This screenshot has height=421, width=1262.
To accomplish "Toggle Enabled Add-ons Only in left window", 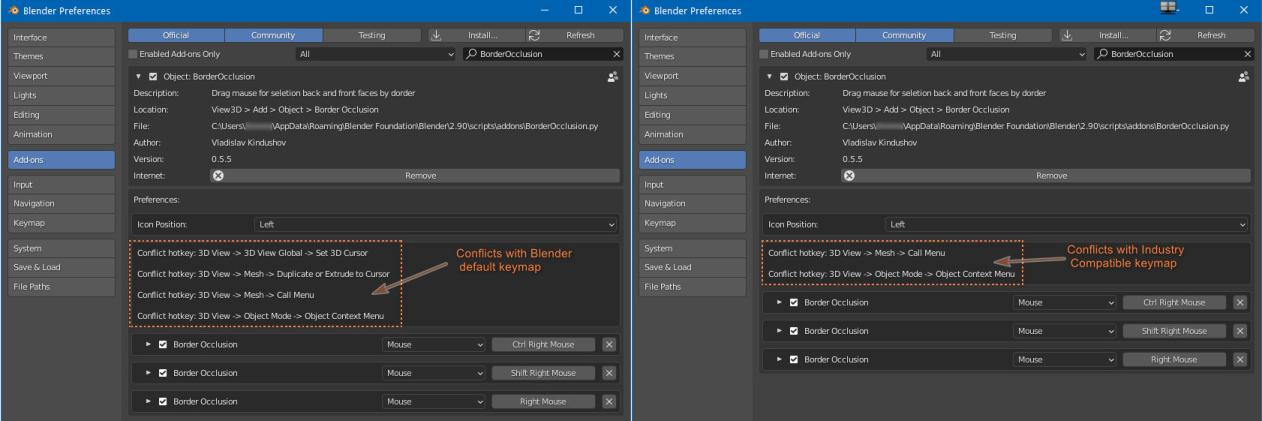I will tap(133, 54).
